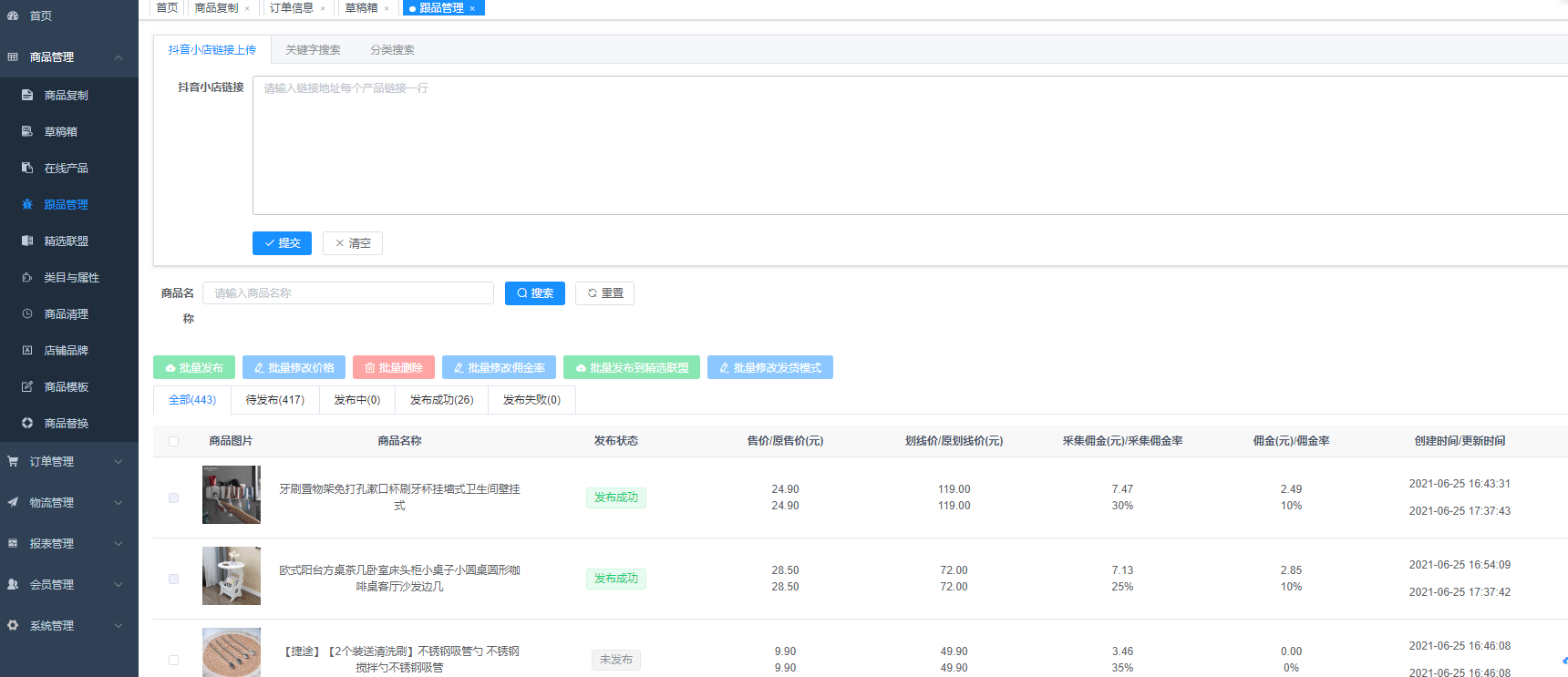Show the 发布成功(26) filter tab
This screenshot has width=1568, height=677.
[x=441, y=400]
